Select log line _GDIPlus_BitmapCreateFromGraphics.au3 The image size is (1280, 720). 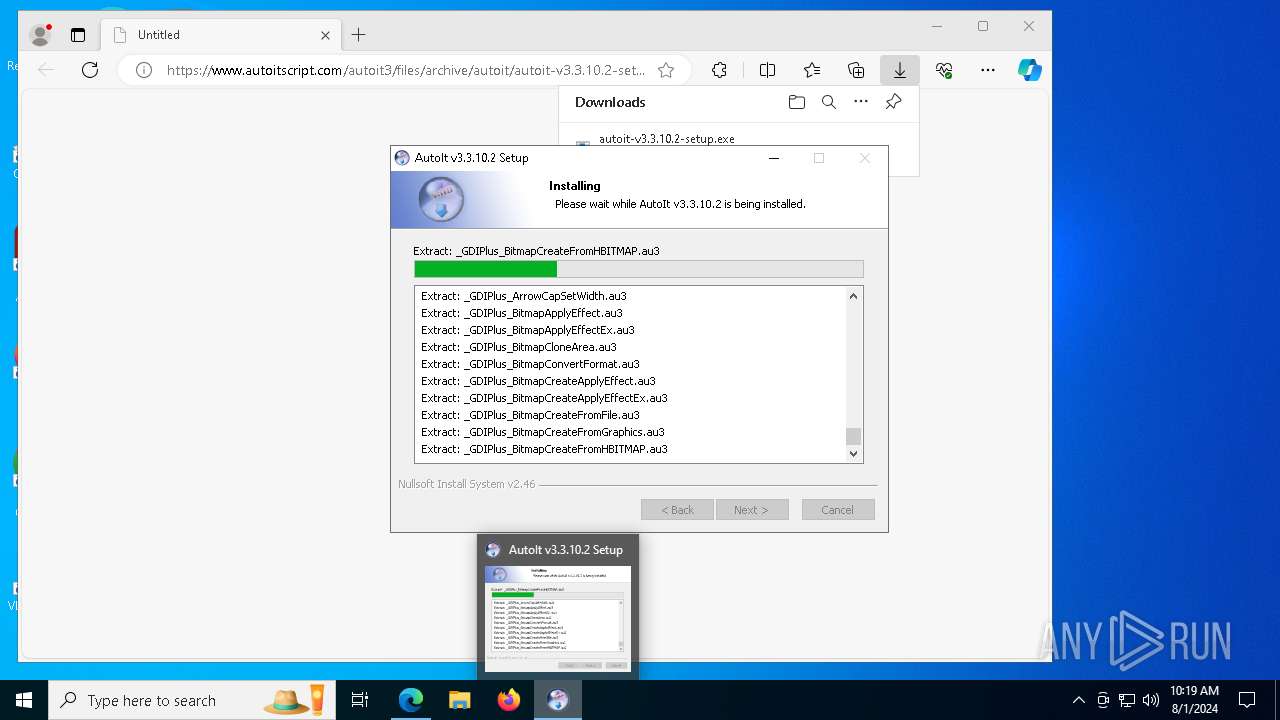(x=543, y=432)
